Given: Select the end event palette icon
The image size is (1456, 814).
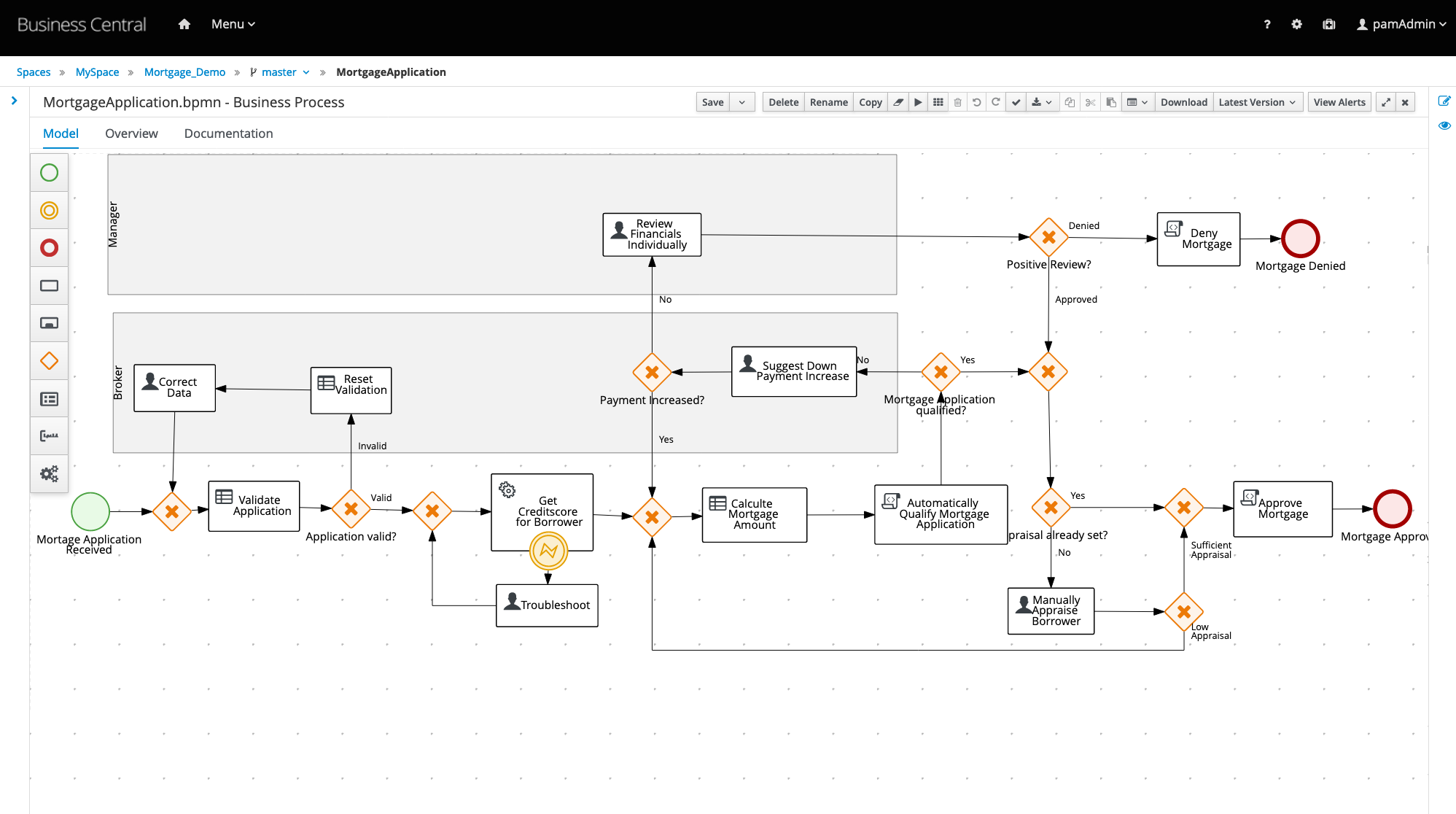Looking at the screenshot, I should (49, 248).
